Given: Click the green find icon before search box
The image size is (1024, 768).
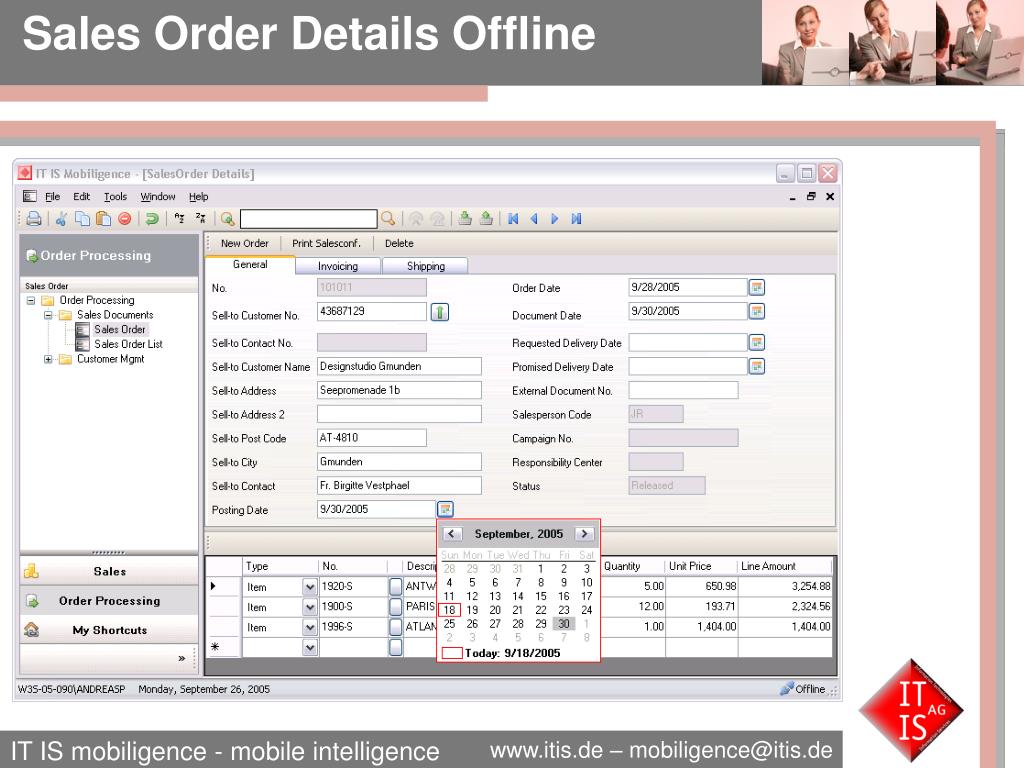Looking at the screenshot, I should pos(227,219).
